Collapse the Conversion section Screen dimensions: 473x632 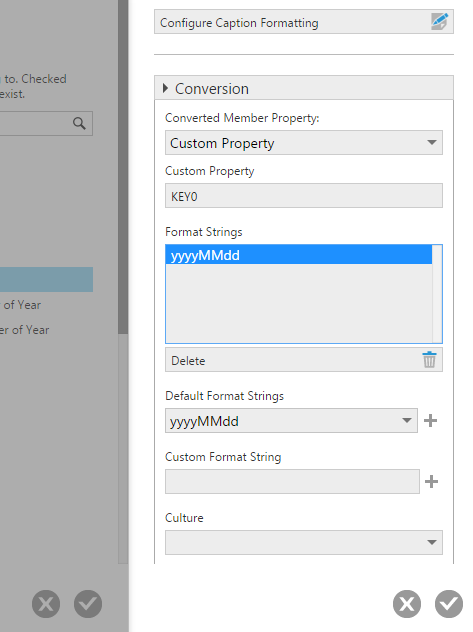click(x=165, y=88)
